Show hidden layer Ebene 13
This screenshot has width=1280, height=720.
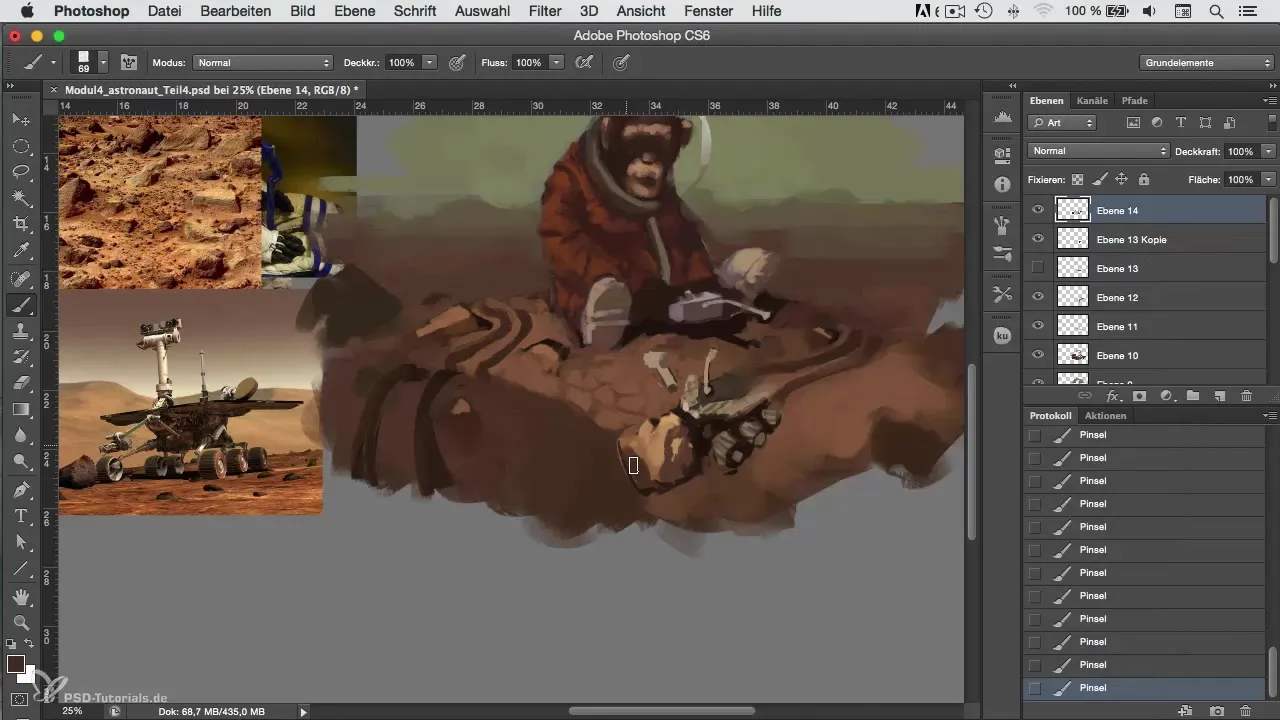tap(1038, 268)
